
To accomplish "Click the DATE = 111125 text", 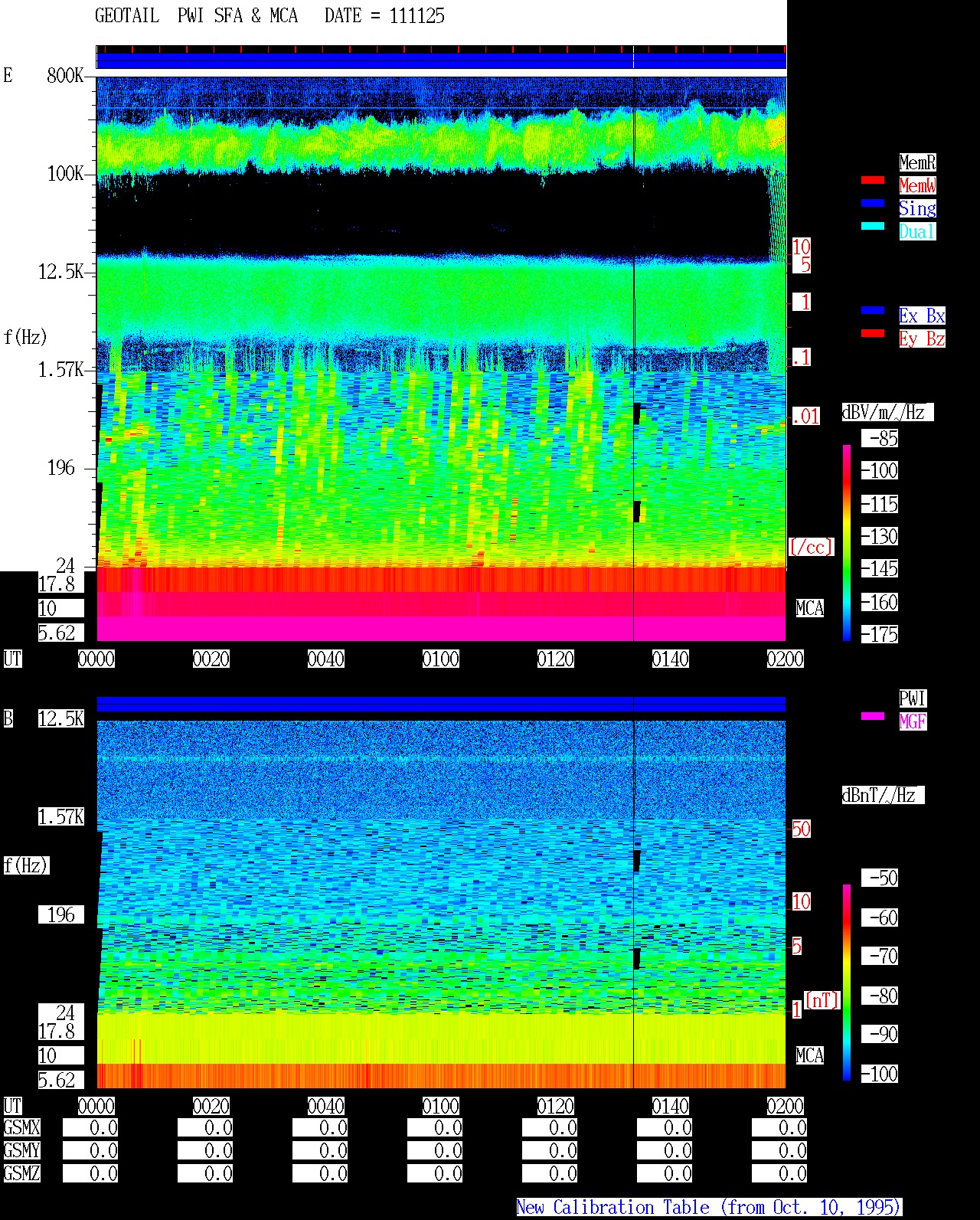I will (x=384, y=16).
